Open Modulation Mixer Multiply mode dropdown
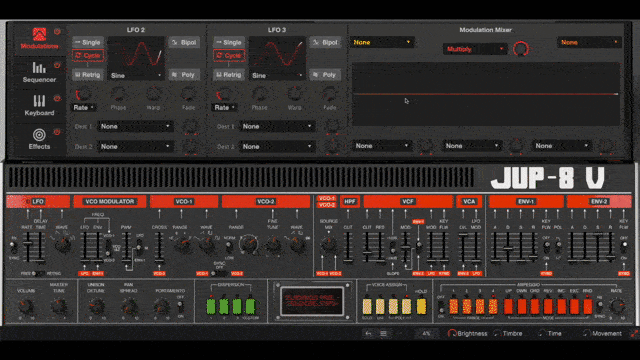Image resolution: width=640 pixels, height=360 pixels. point(475,49)
